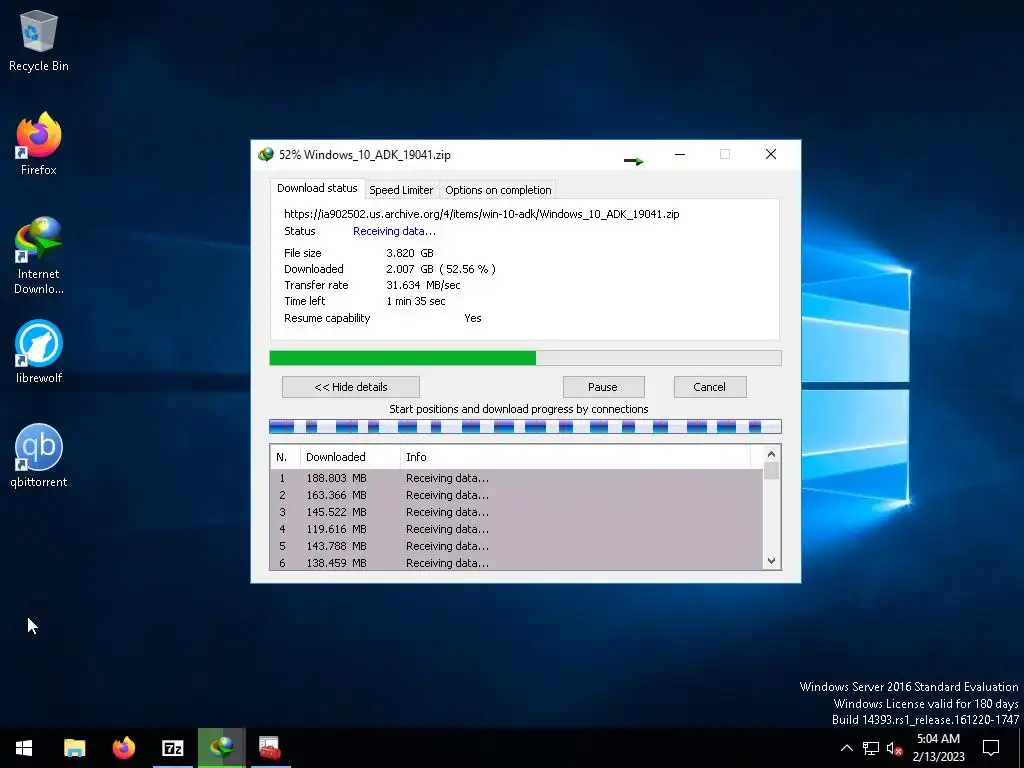Image resolution: width=1024 pixels, height=768 pixels.
Task: Open the Recycle Bin desktop icon
Action: coord(39,40)
